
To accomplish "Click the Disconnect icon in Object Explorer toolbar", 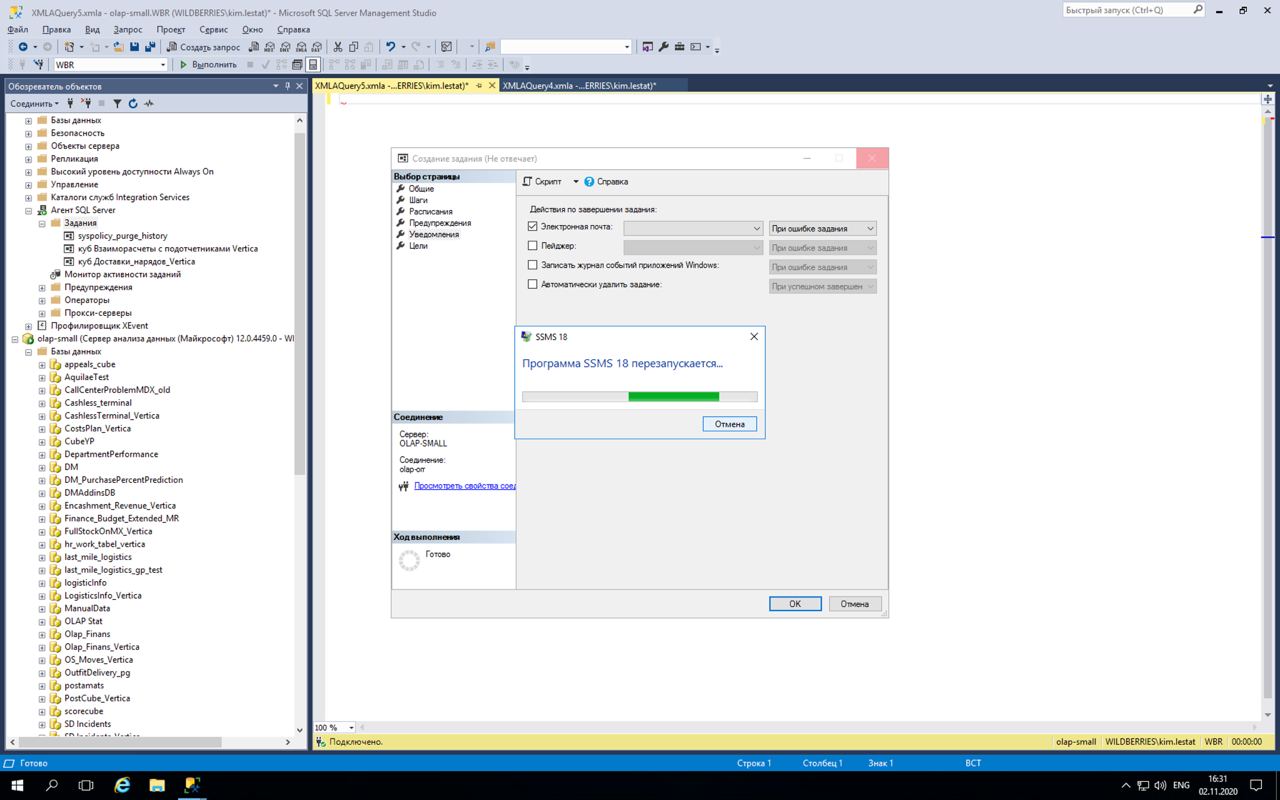I will tap(86, 103).
